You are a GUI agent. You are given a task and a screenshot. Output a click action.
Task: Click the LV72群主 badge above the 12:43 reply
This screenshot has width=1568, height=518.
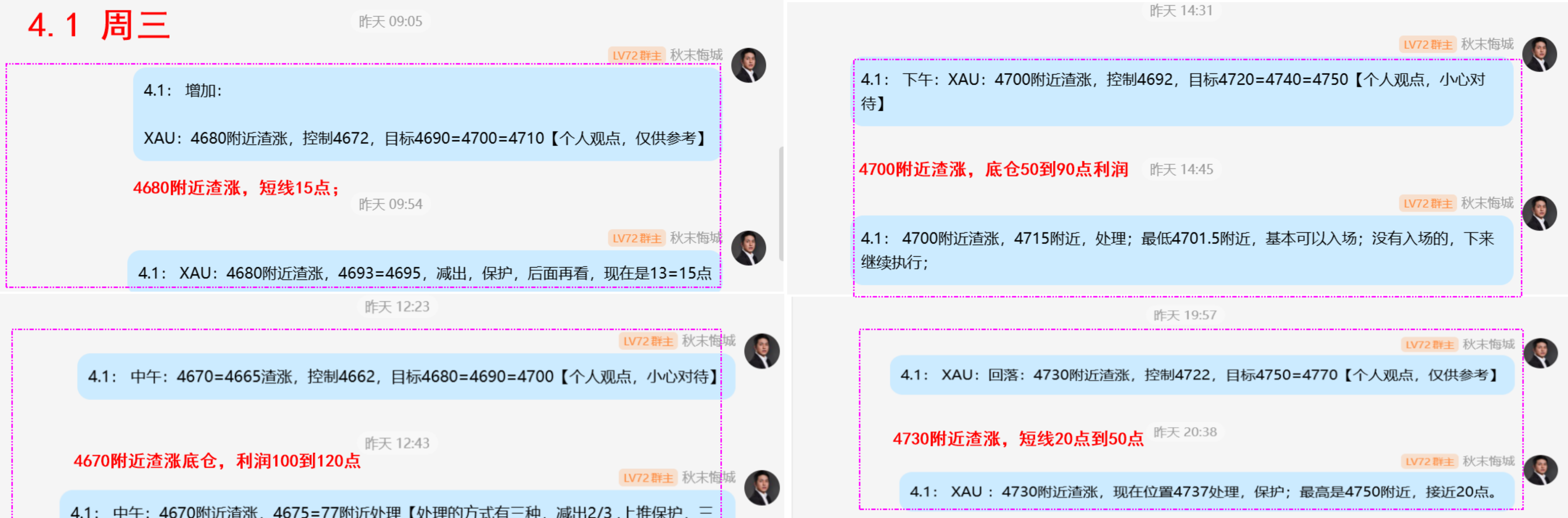[x=648, y=478]
